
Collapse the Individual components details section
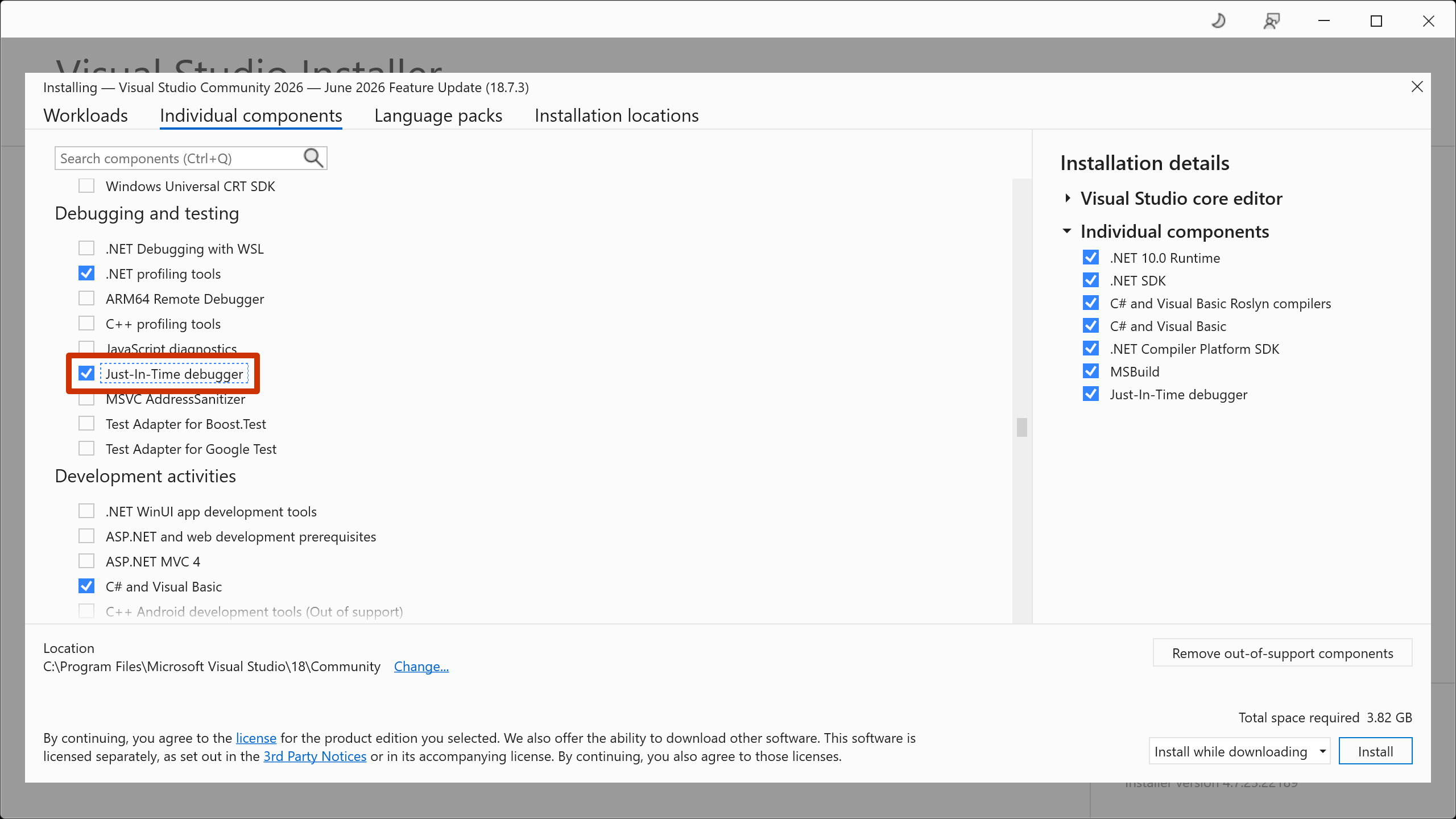click(1067, 231)
